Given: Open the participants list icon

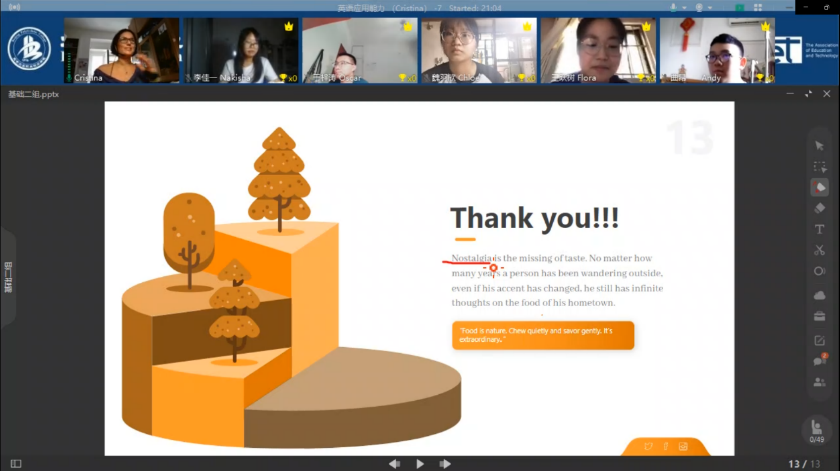Looking at the screenshot, I should (819, 382).
